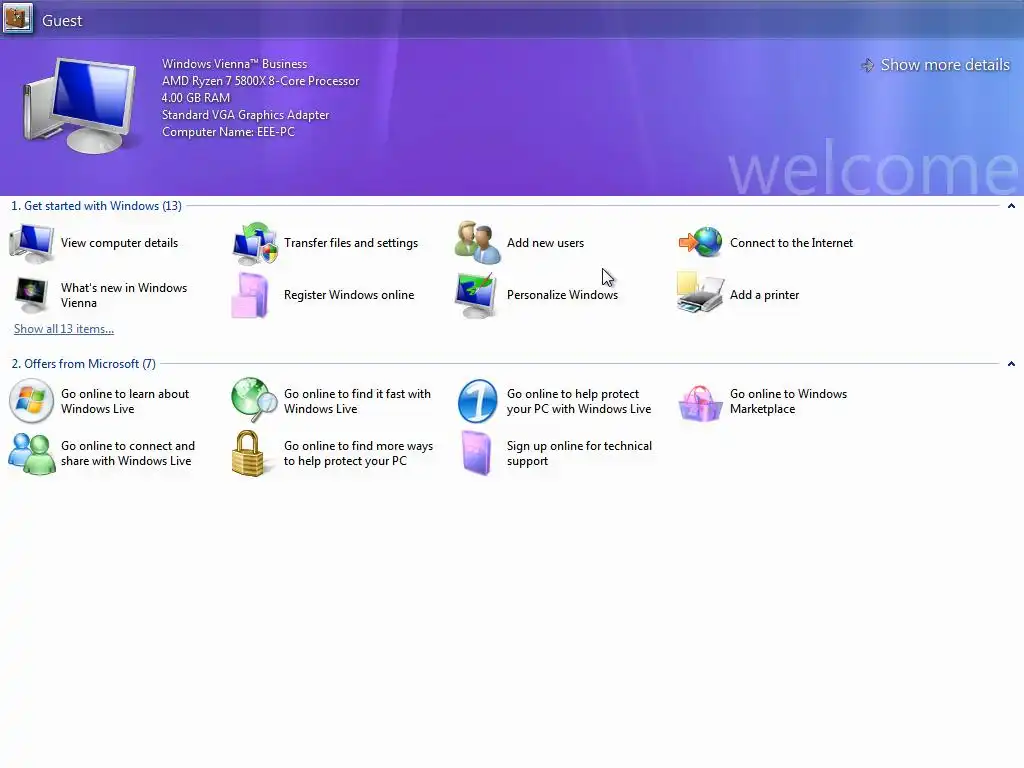This screenshot has width=1024, height=768.
Task: Open Go online to learn about Windows Live
Action: [125, 401]
